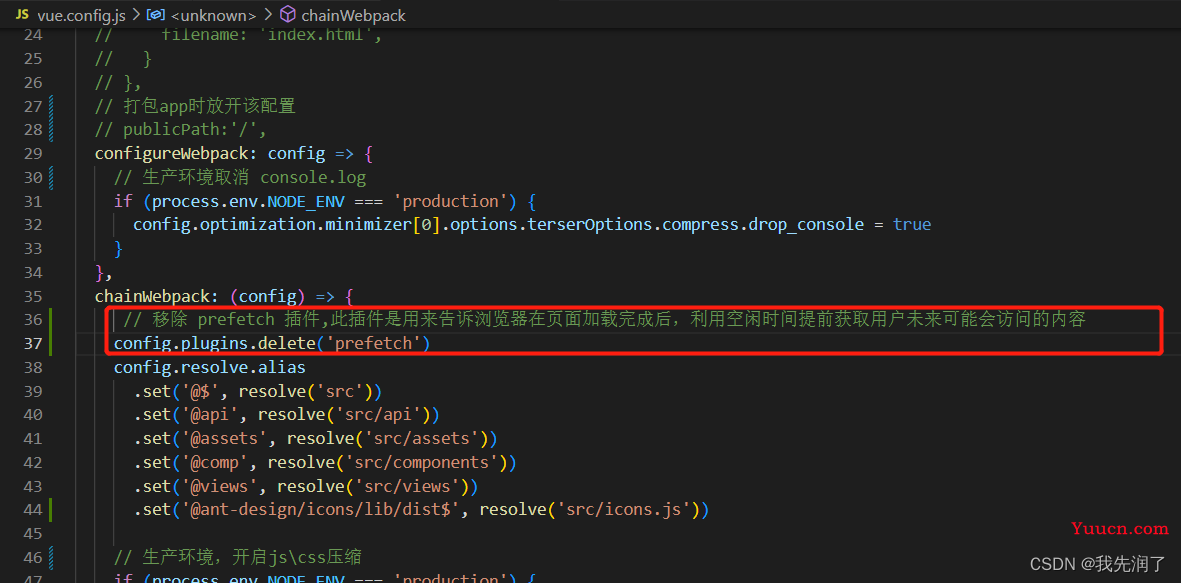
Task: Click line number 44 in gutter
Action: click(x=33, y=510)
